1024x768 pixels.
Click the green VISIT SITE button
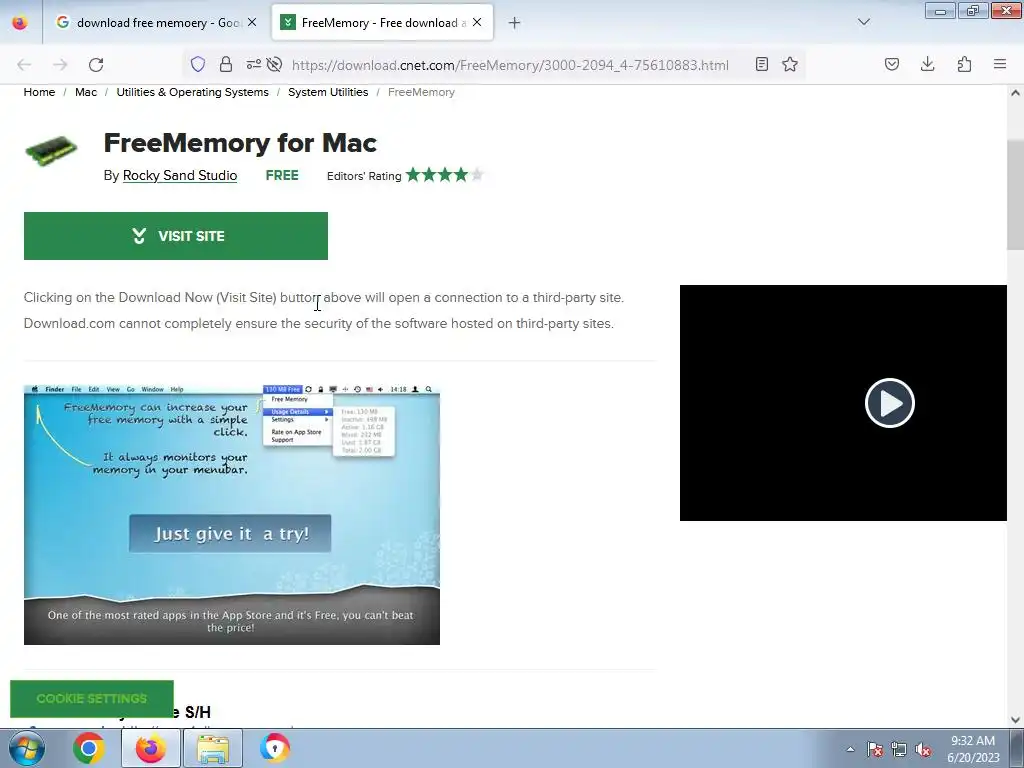tap(176, 236)
